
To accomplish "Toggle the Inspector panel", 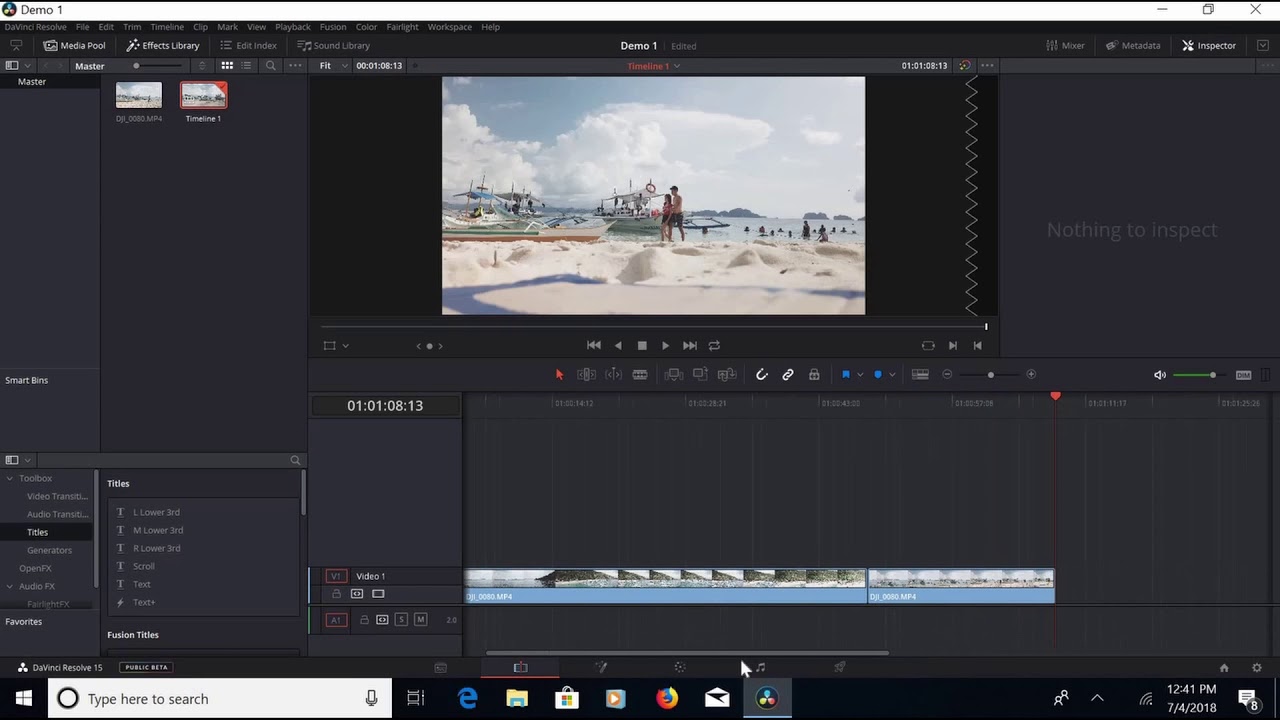I will 1209,45.
